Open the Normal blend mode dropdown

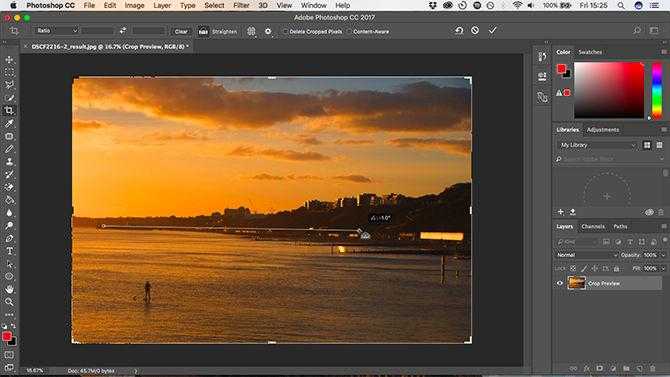coord(587,255)
